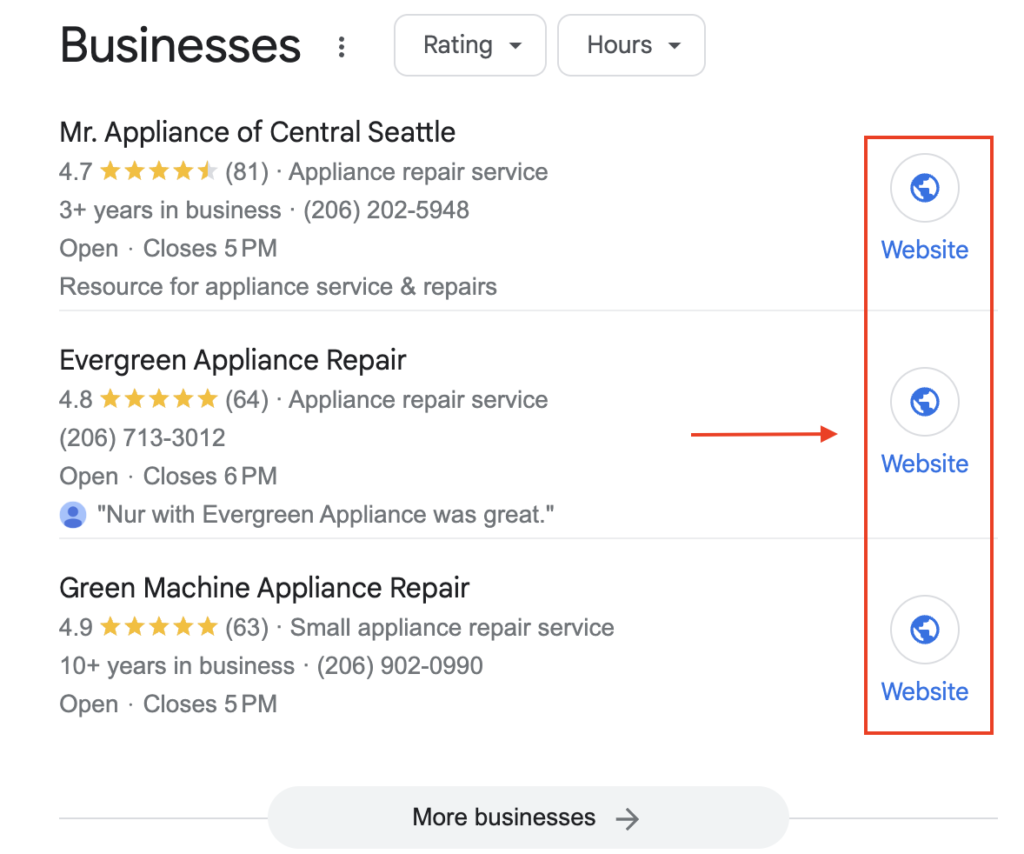Click the 4.9 star rating of Green Machine

(x=159, y=627)
